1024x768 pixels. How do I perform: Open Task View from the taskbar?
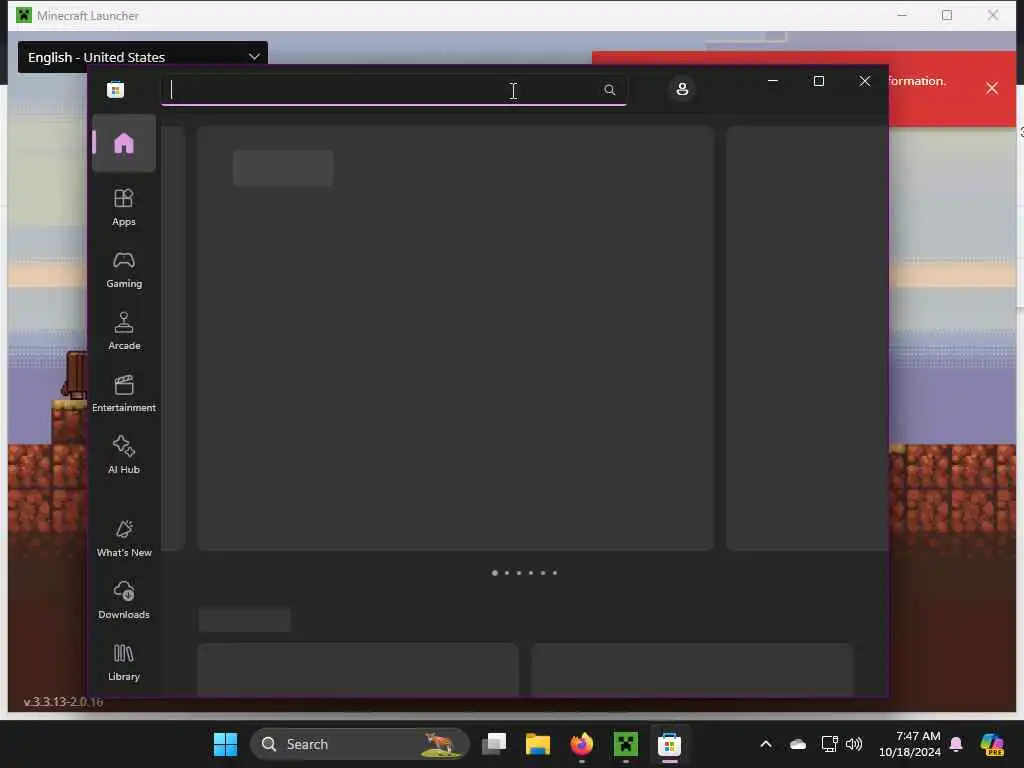494,744
